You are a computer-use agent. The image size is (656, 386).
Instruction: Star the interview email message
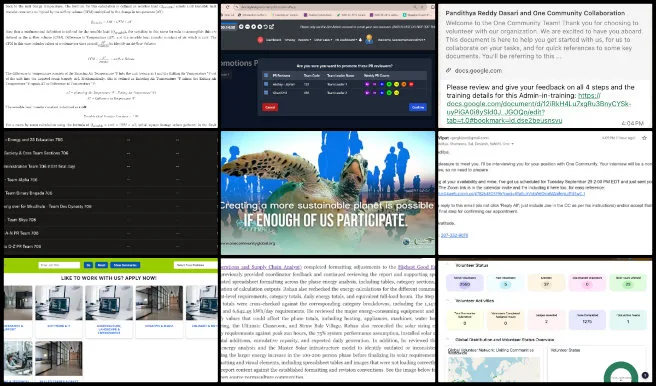click(x=644, y=138)
